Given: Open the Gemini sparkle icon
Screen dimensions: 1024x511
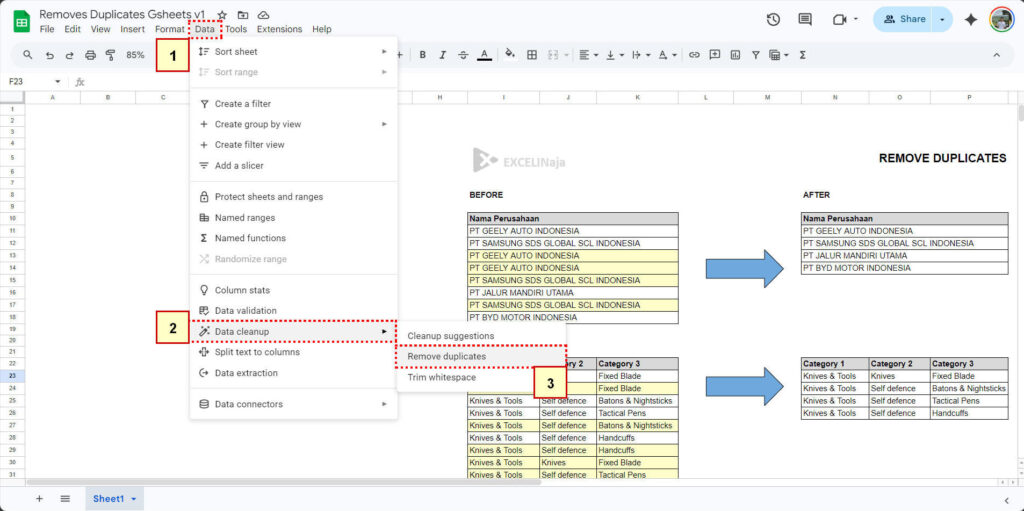Looking at the screenshot, I should click(971, 20).
